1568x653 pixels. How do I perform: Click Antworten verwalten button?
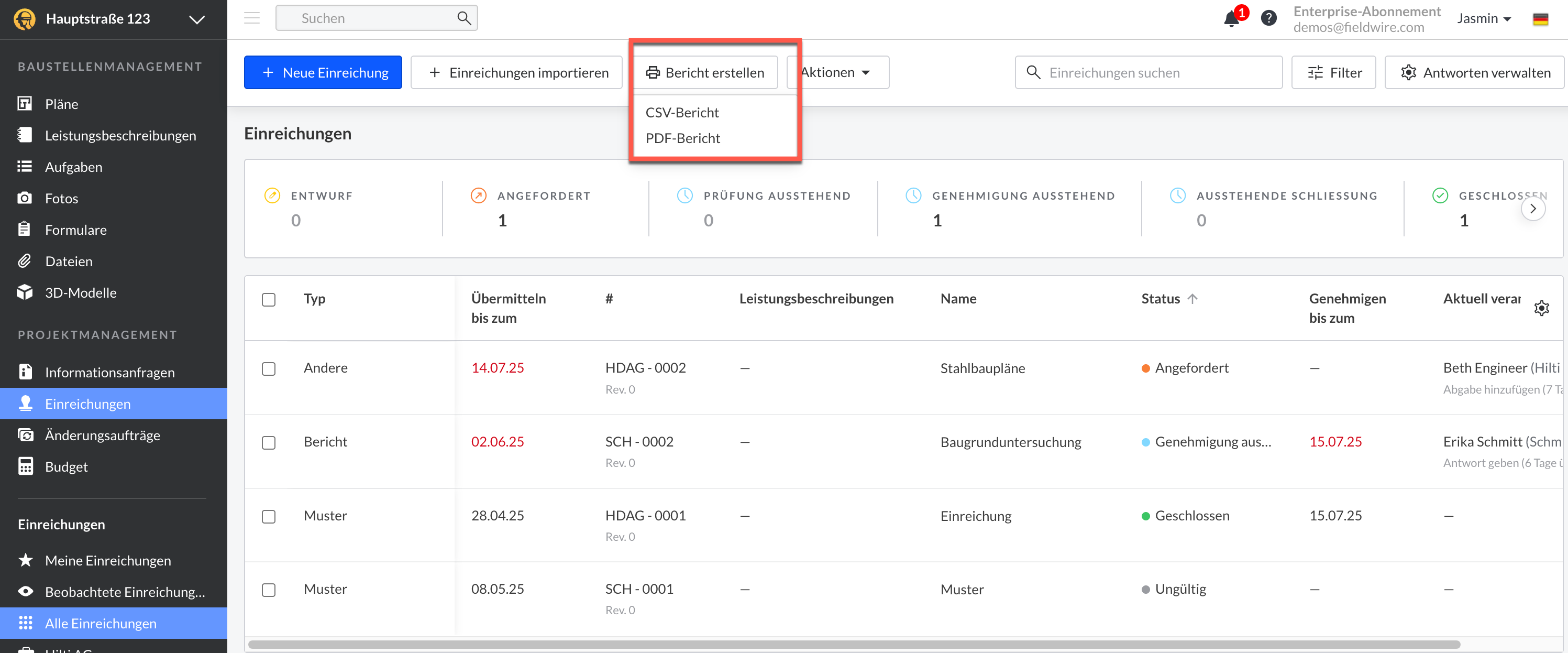(x=1474, y=72)
